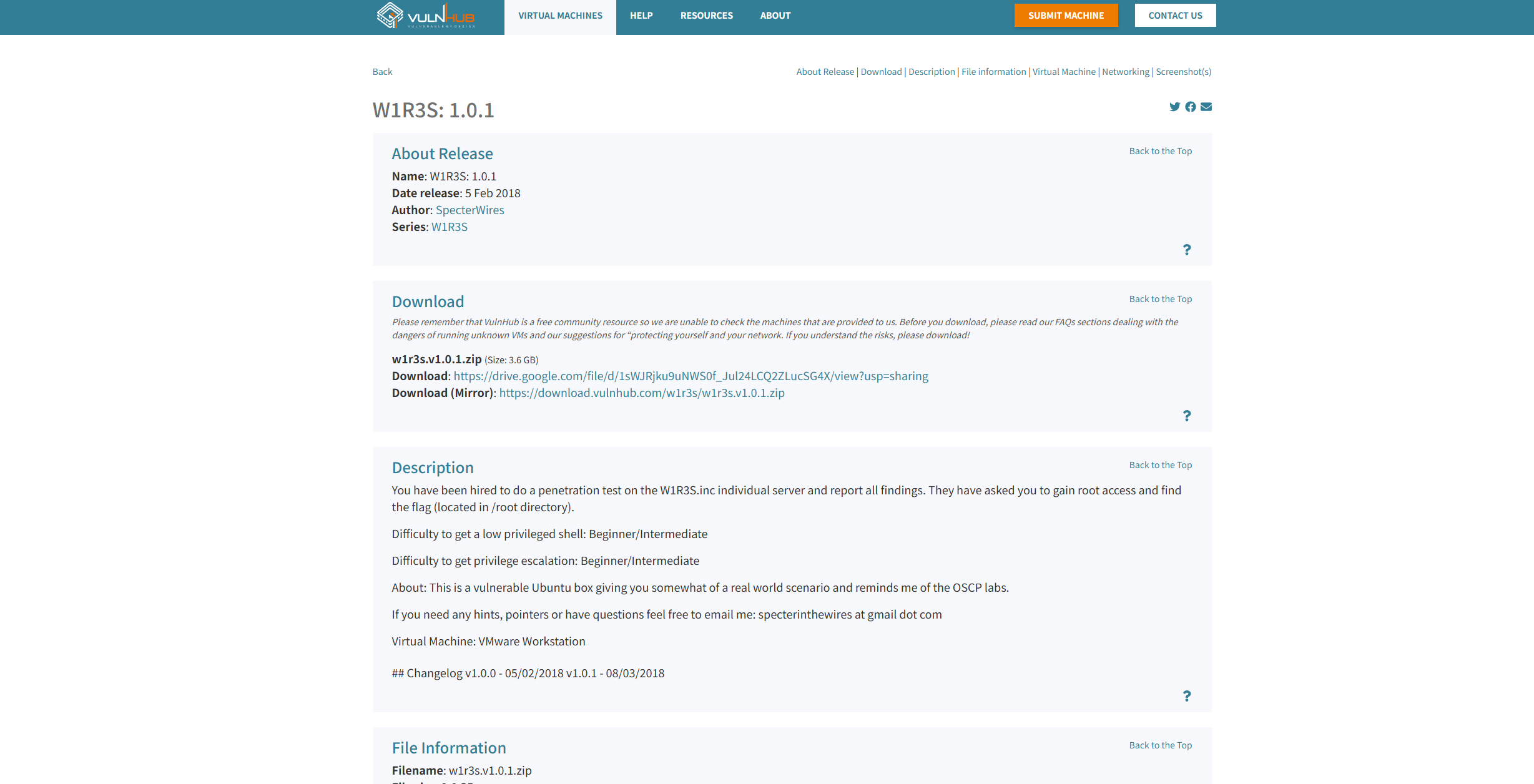
Task: Jump to Networking section anchor link
Action: pos(1125,72)
